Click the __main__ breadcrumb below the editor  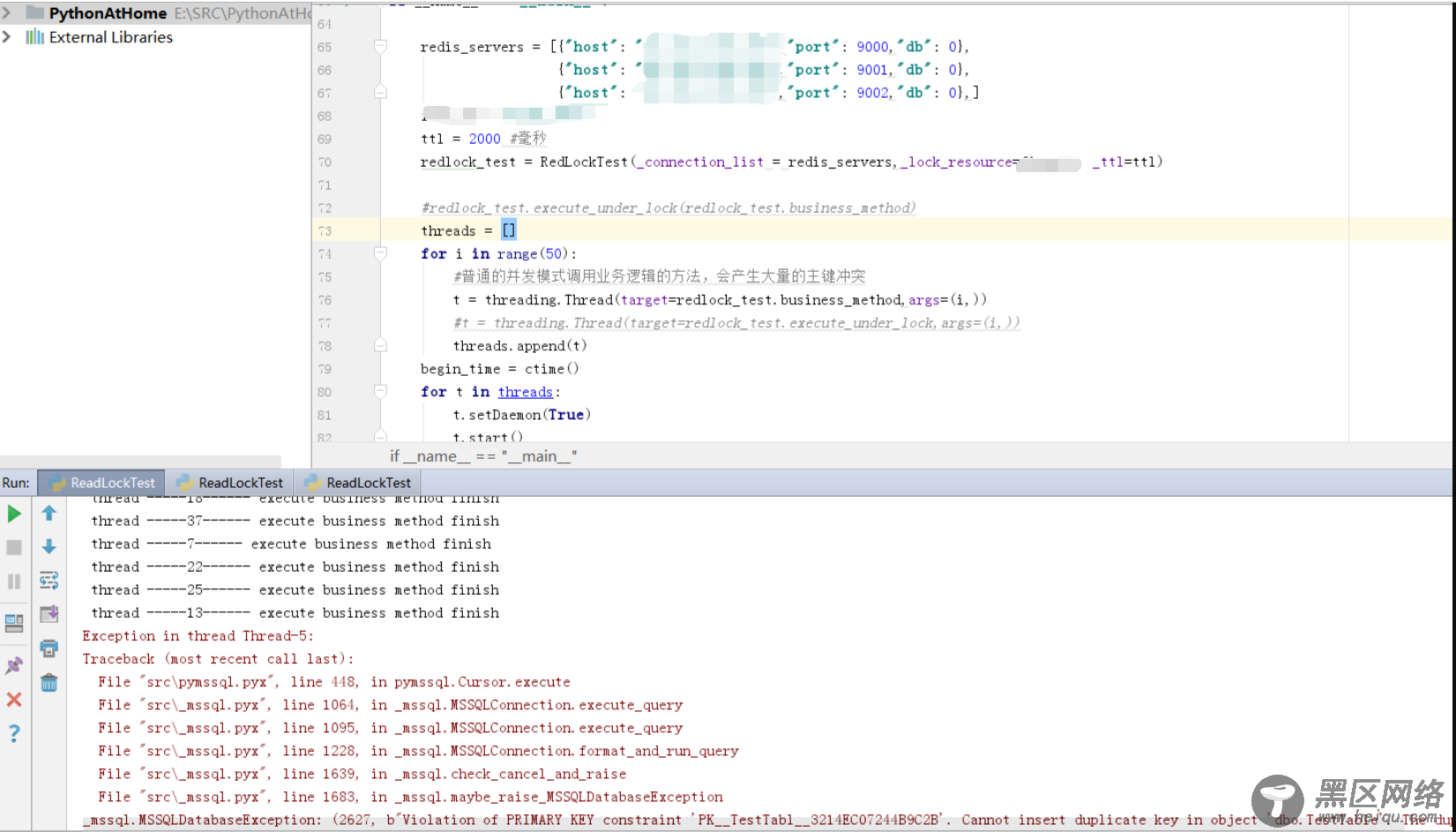pos(482,456)
